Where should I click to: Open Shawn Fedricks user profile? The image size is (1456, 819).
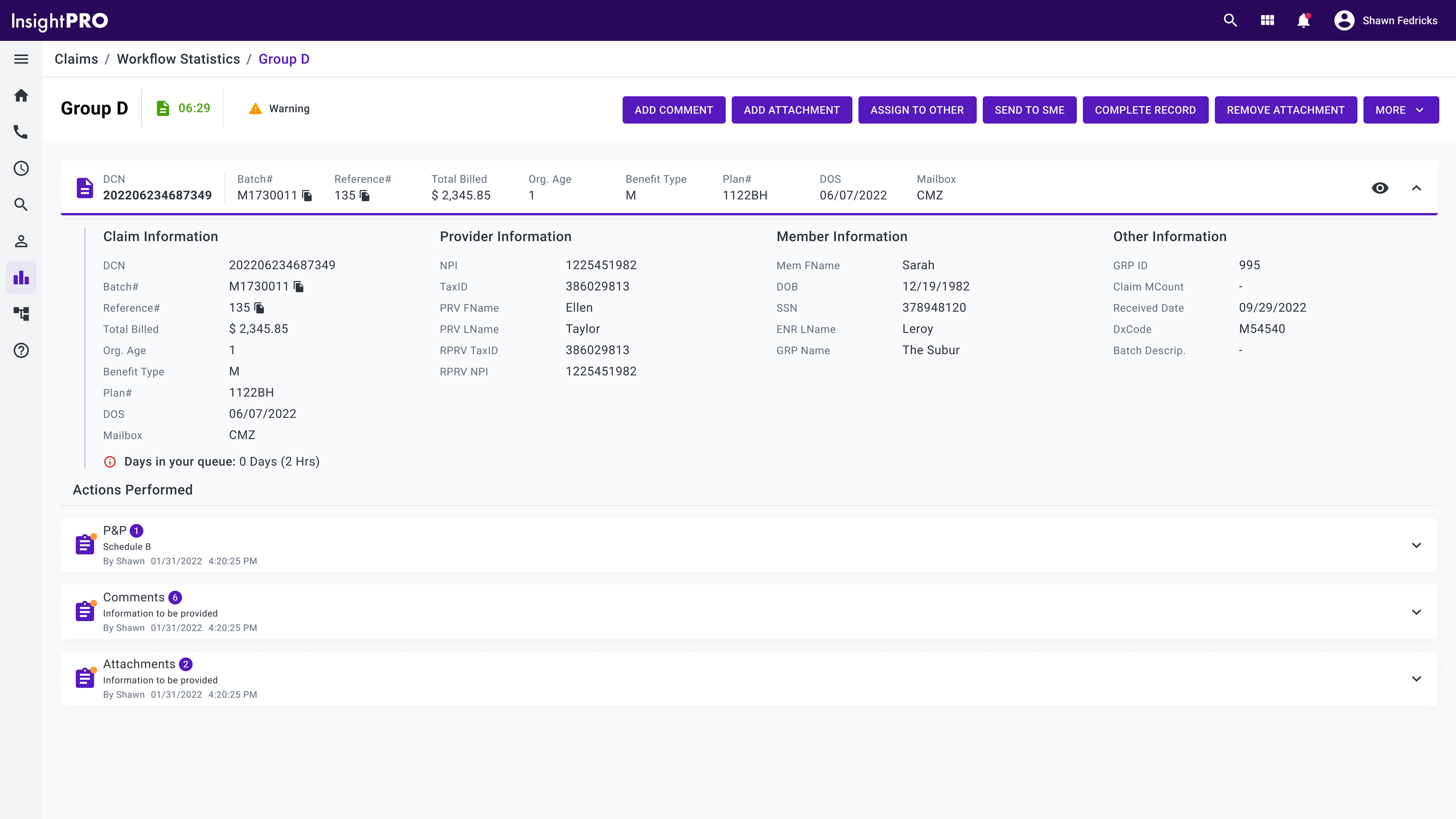click(x=1386, y=20)
